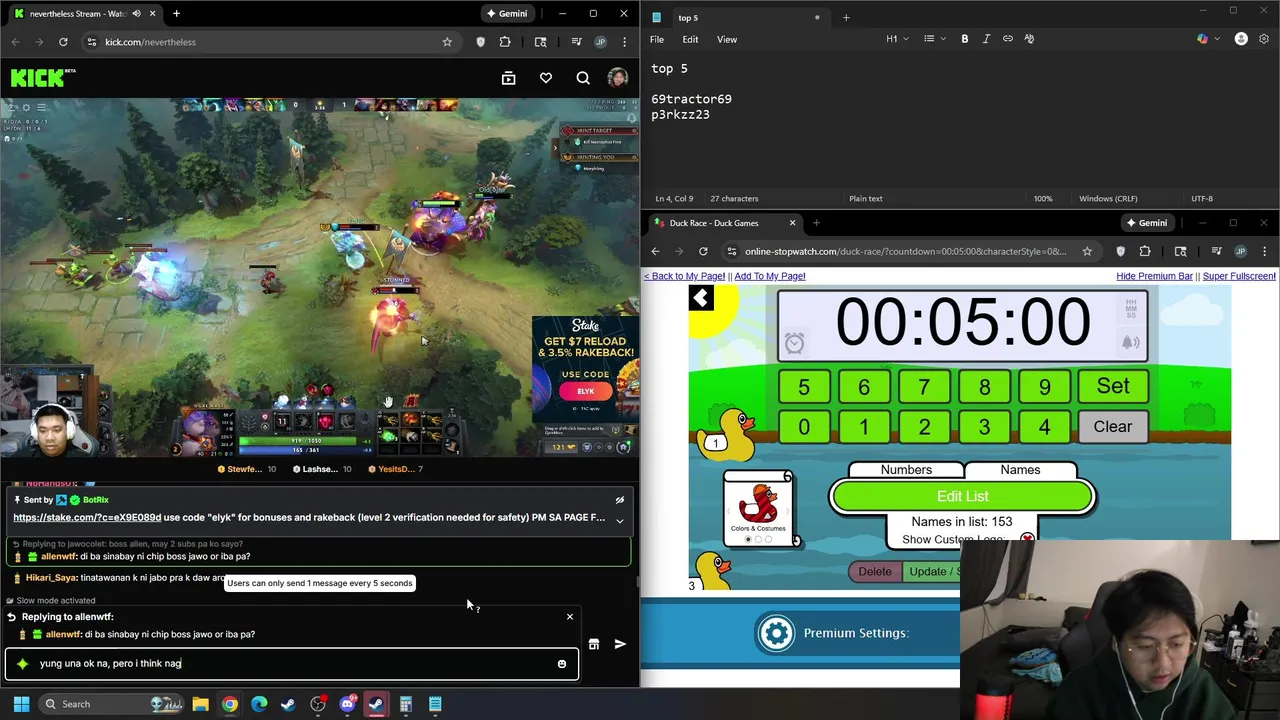The height and width of the screenshot is (720, 1280).
Task: Open File Explorer from the taskbar
Action: (200, 704)
